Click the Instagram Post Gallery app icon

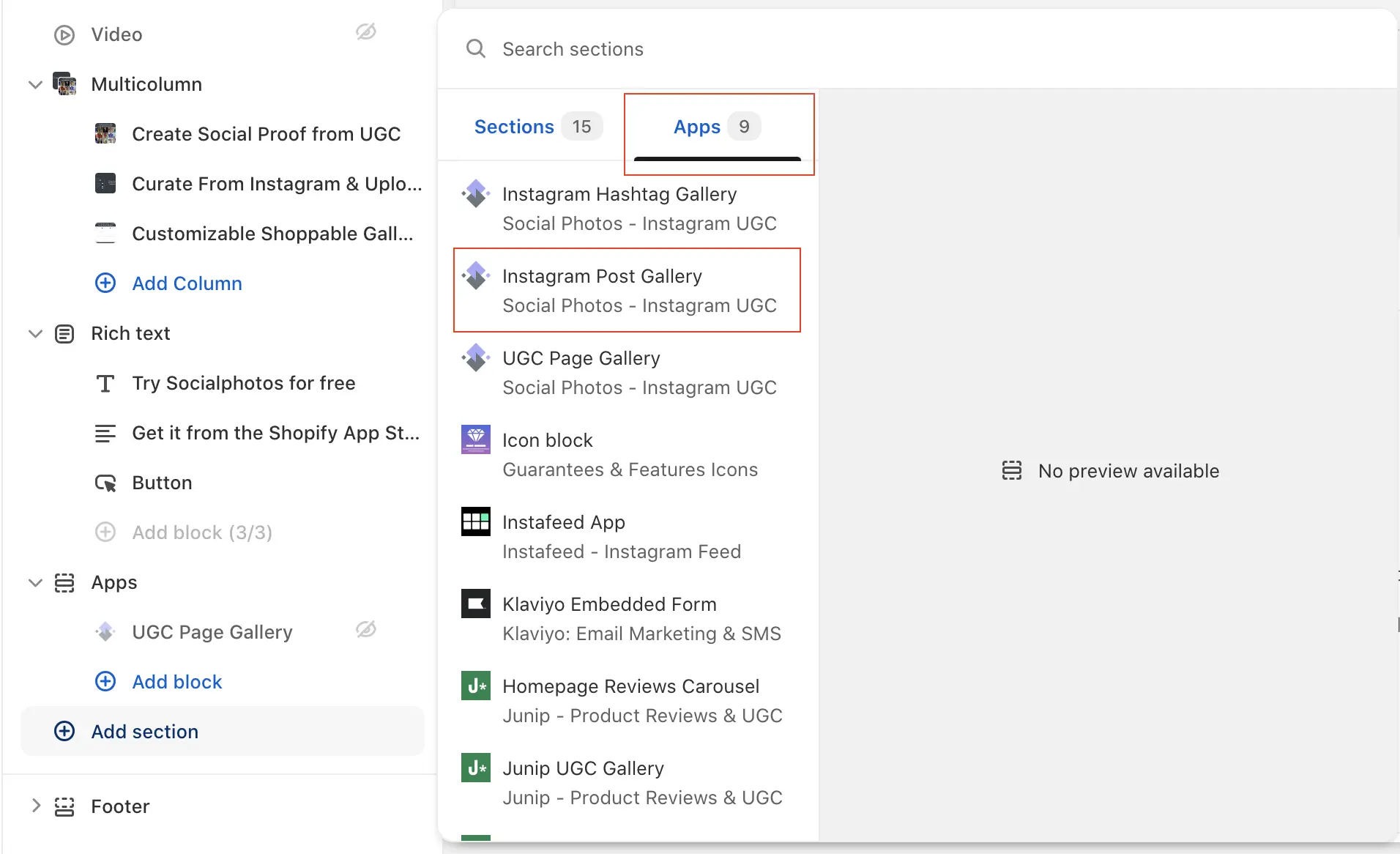[x=476, y=275]
